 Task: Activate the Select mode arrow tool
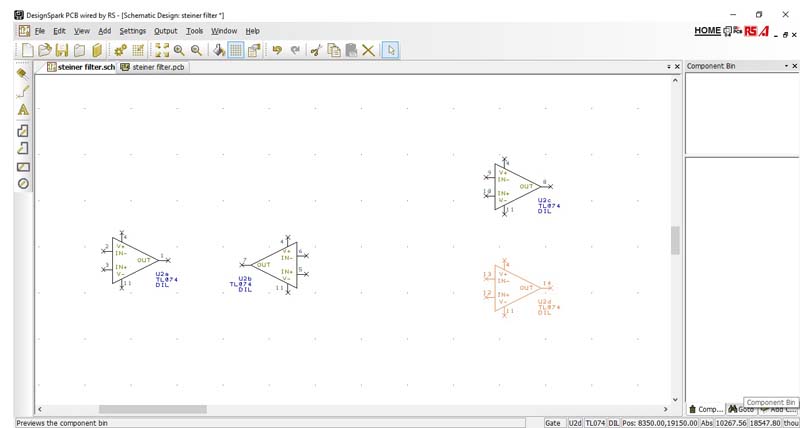pos(391,50)
